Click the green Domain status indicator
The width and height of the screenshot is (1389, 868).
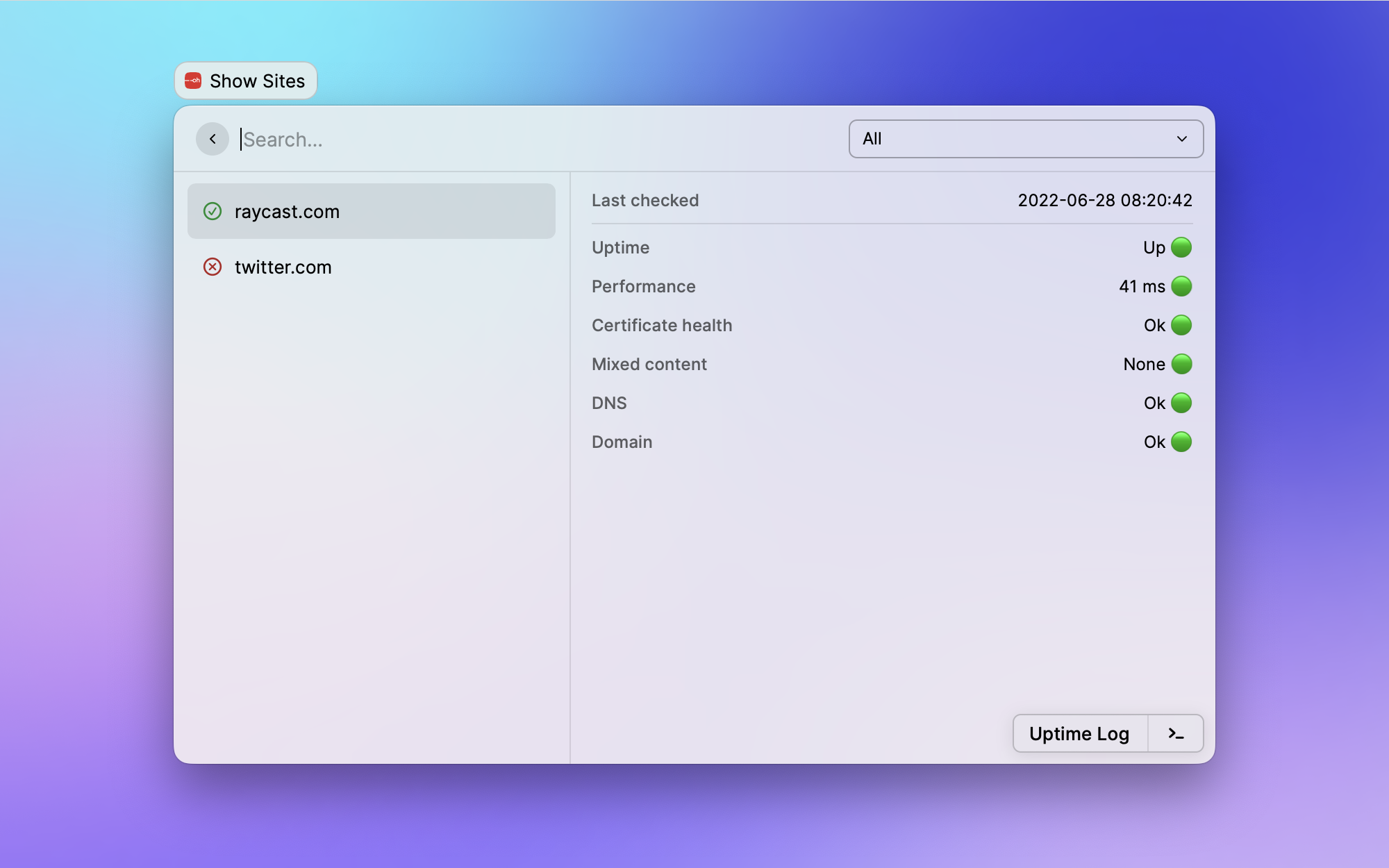point(1181,442)
